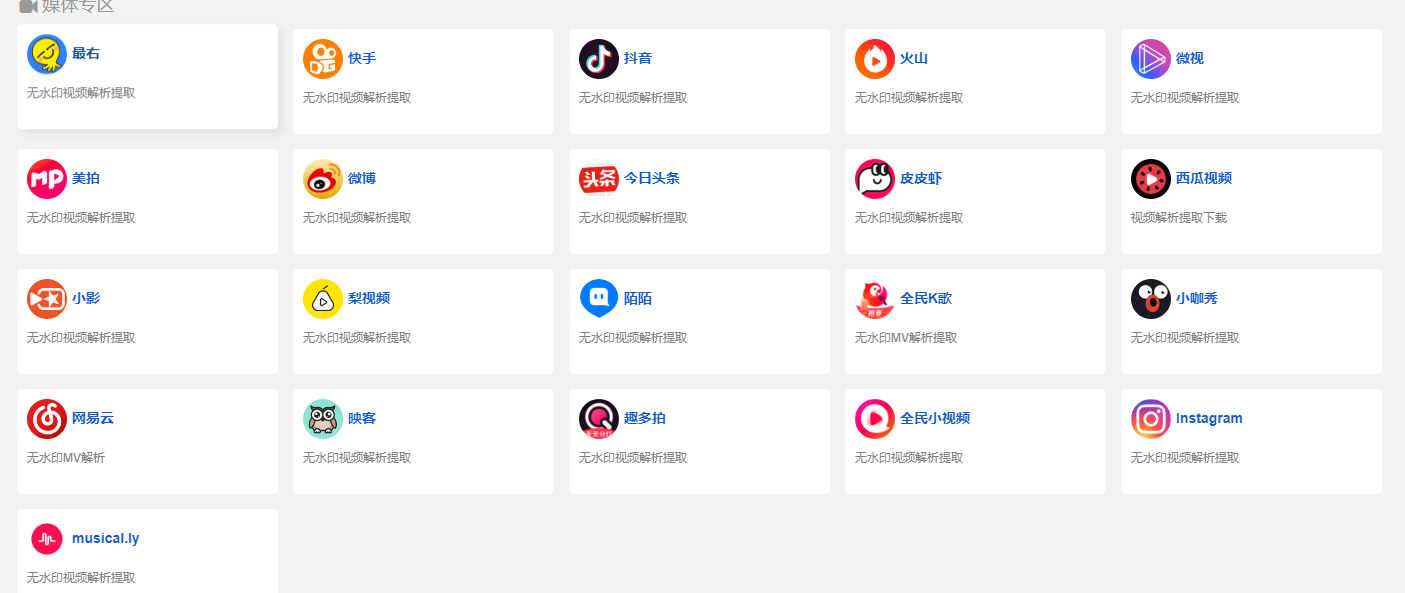The height and width of the screenshot is (593, 1405).
Task: Click the 微视 purple play icon
Action: pos(1151,59)
